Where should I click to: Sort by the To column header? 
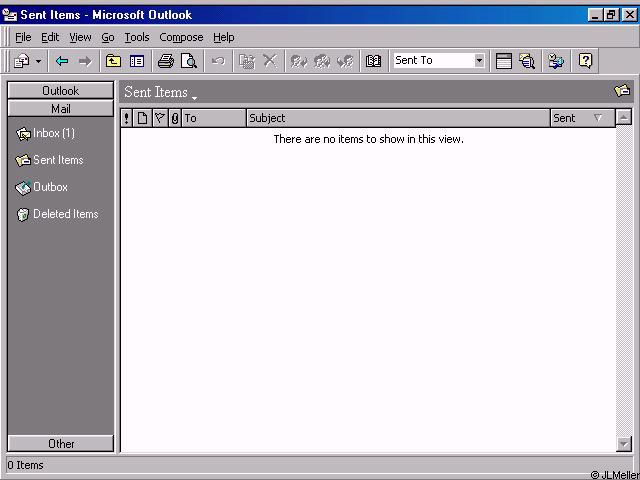point(214,118)
